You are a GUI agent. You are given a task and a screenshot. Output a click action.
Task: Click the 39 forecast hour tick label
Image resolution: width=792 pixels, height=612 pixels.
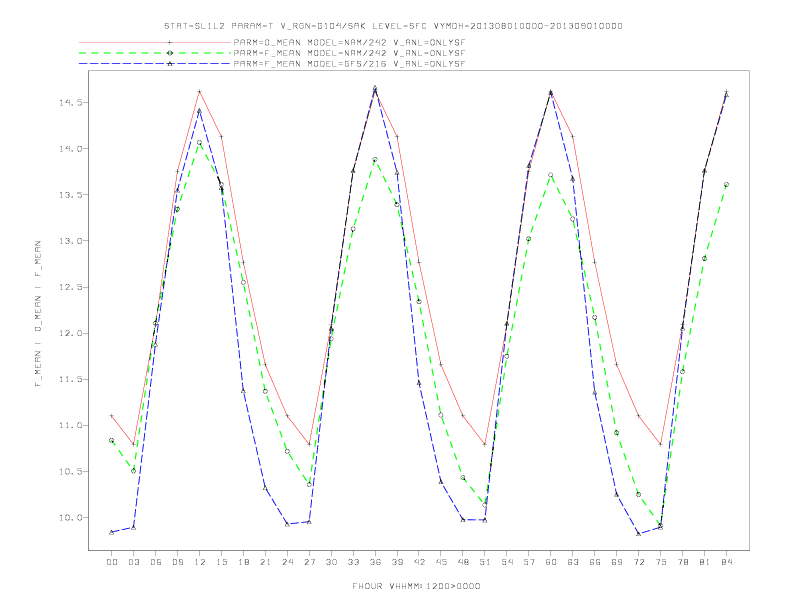click(x=397, y=562)
